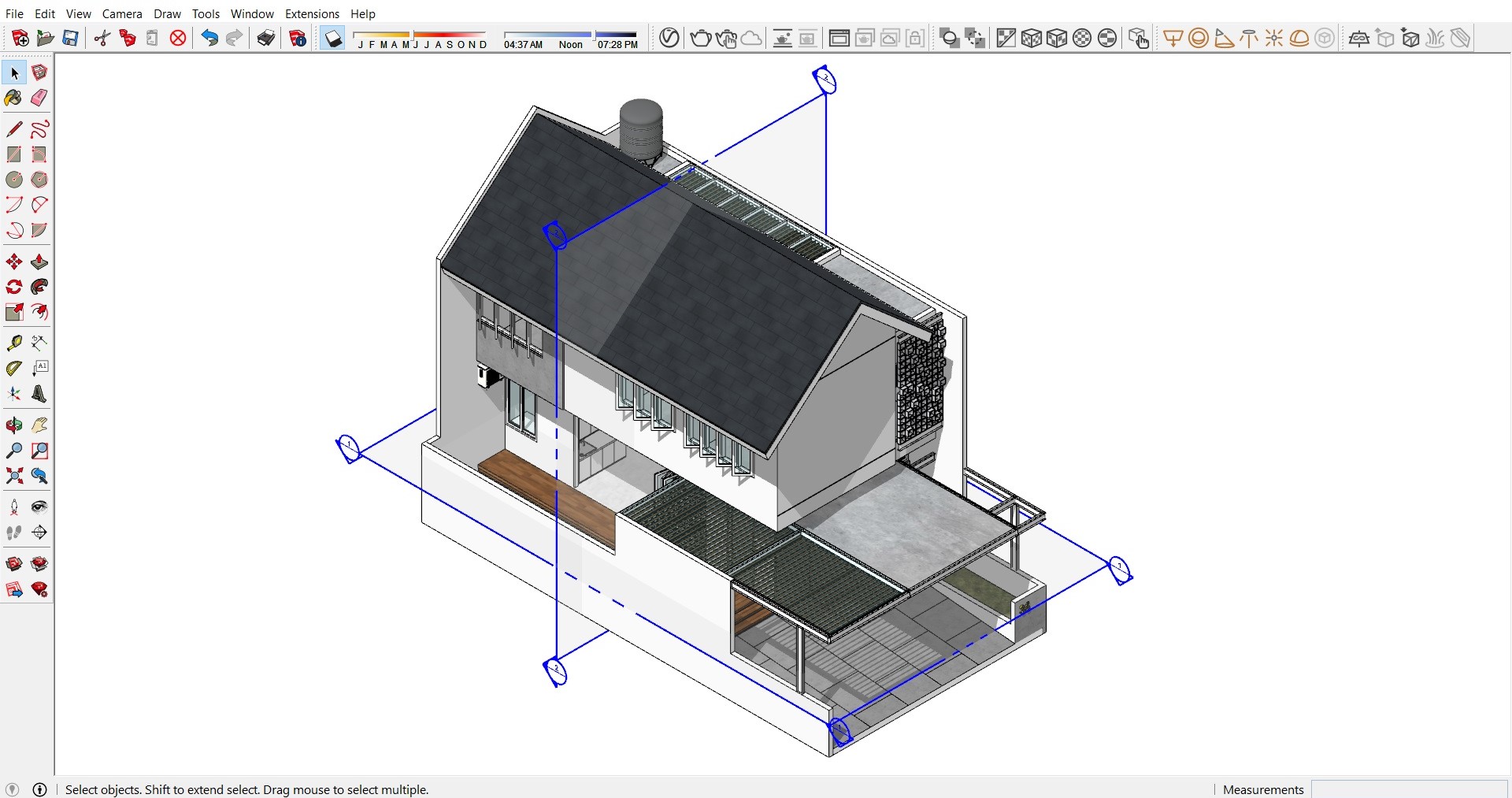Click the shadow time-of-day slider
The width and height of the screenshot is (1512, 798).
[x=595, y=36]
